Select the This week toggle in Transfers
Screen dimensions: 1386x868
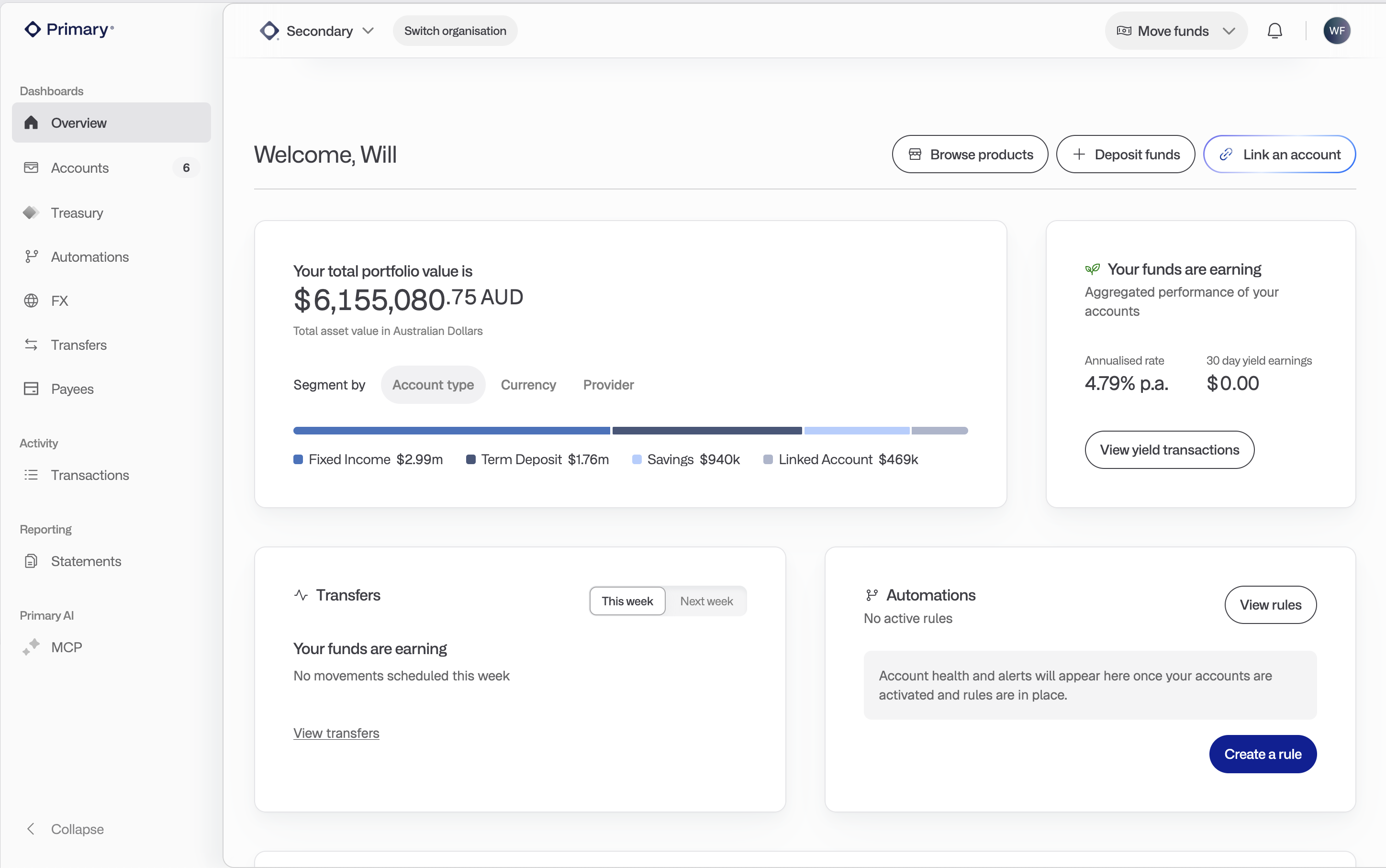(x=627, y=601)
